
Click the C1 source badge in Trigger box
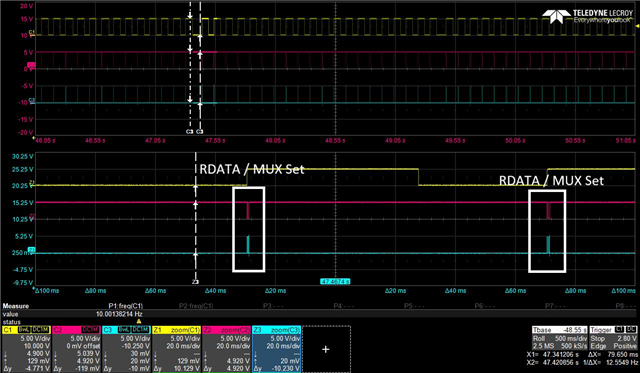pyautogui.click(x=620, y=330)
